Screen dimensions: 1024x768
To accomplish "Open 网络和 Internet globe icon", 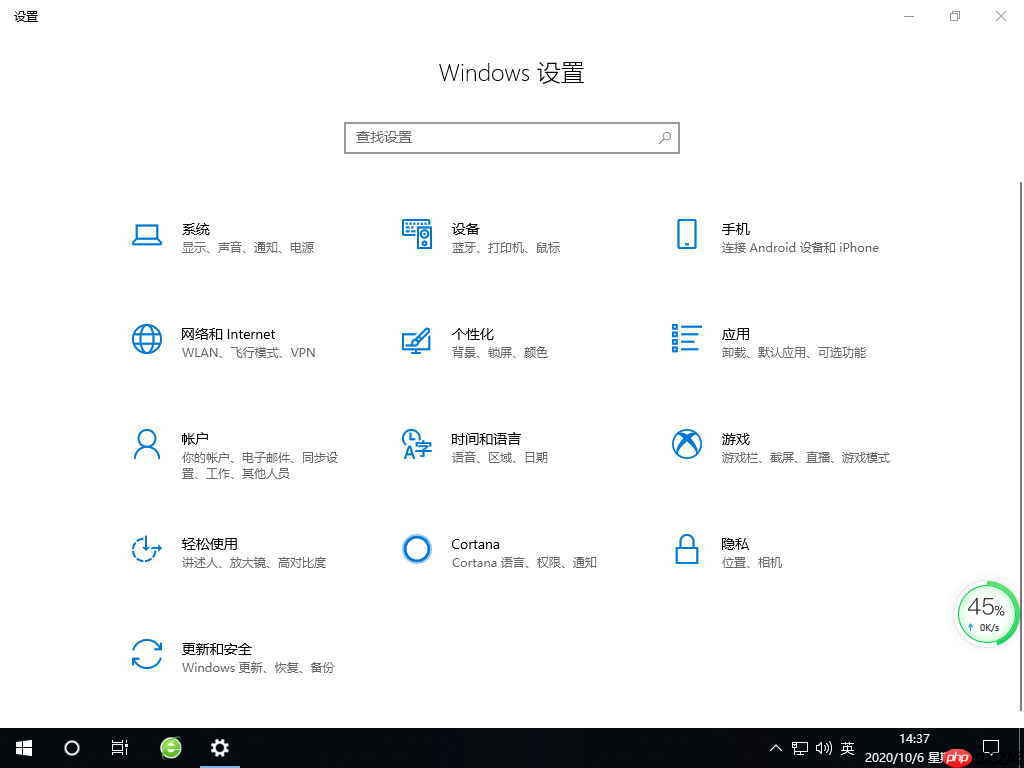I will (x=147, y=339).
